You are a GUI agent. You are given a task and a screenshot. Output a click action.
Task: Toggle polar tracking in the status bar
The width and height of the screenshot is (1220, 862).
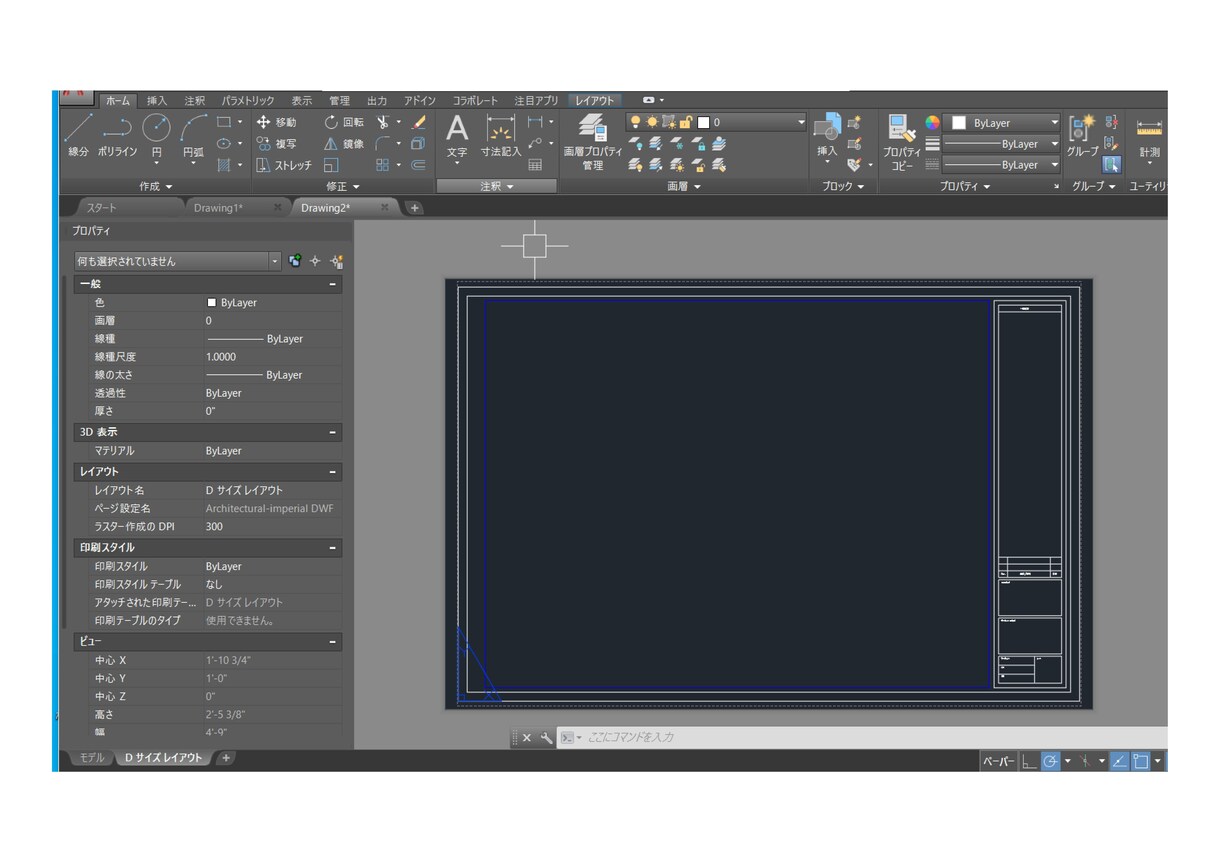tap(1050, 762)
